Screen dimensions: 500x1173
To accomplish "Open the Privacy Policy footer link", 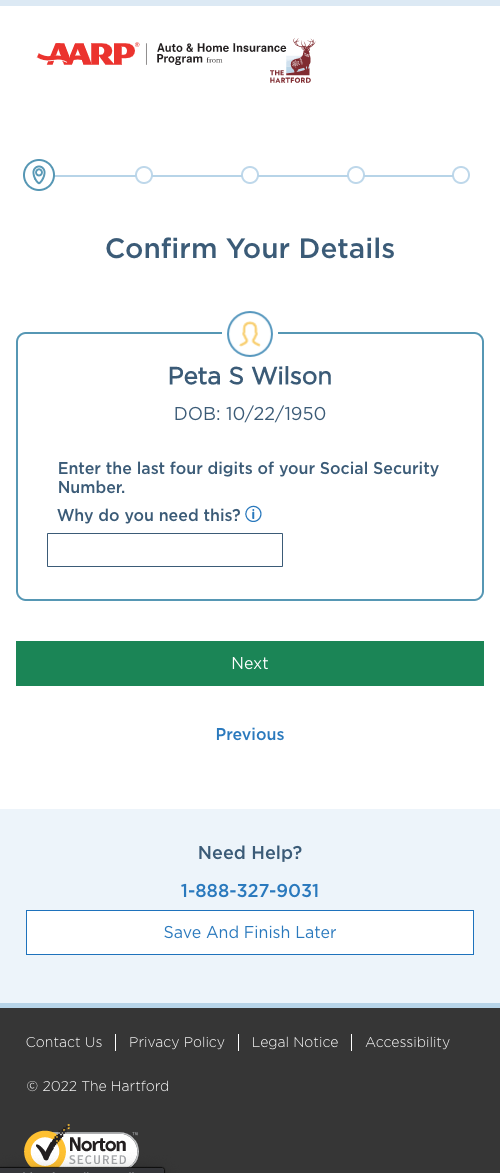I will [177, 1042].
